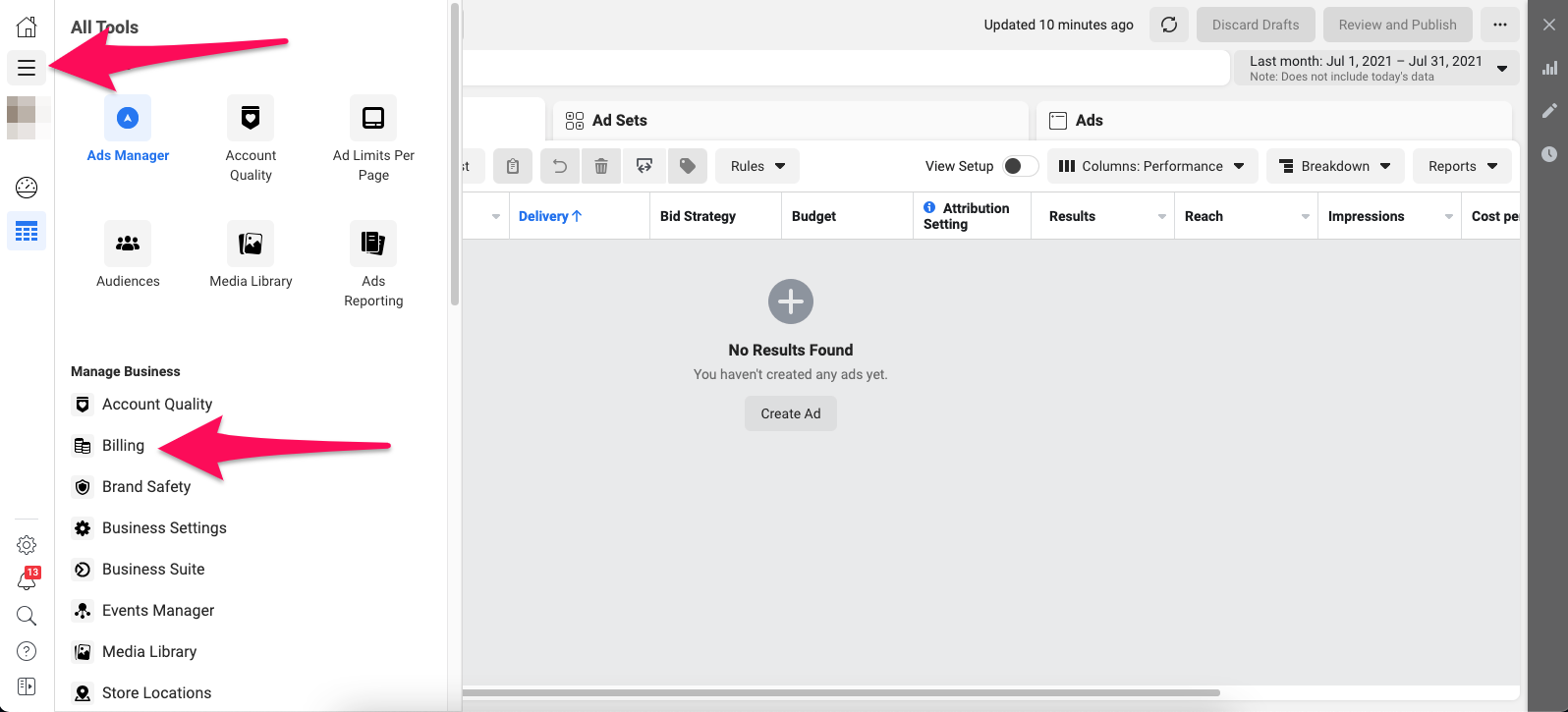Viewport: 1568px width, 712px height.
Task: Open Columns: Performance dropdown
Action: point(1152,166)
